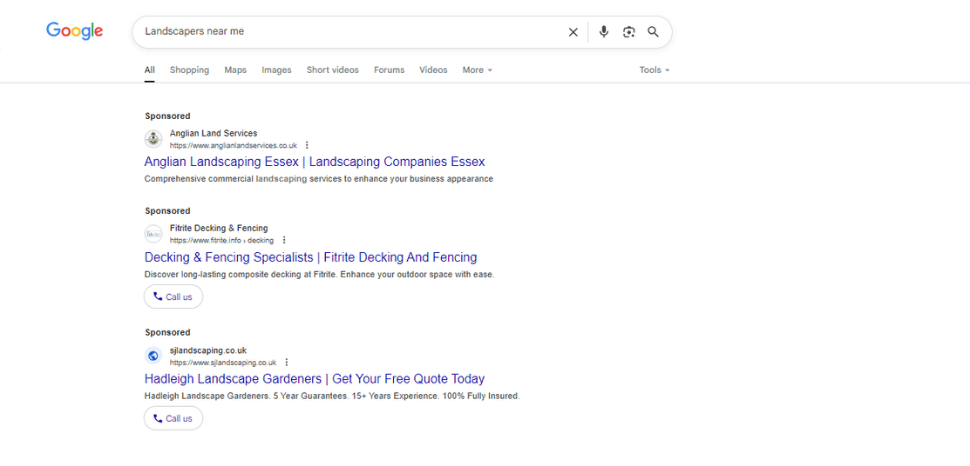
Task: Expand the More dropdown
Action: pyautogui.click(x=477, y=70)
